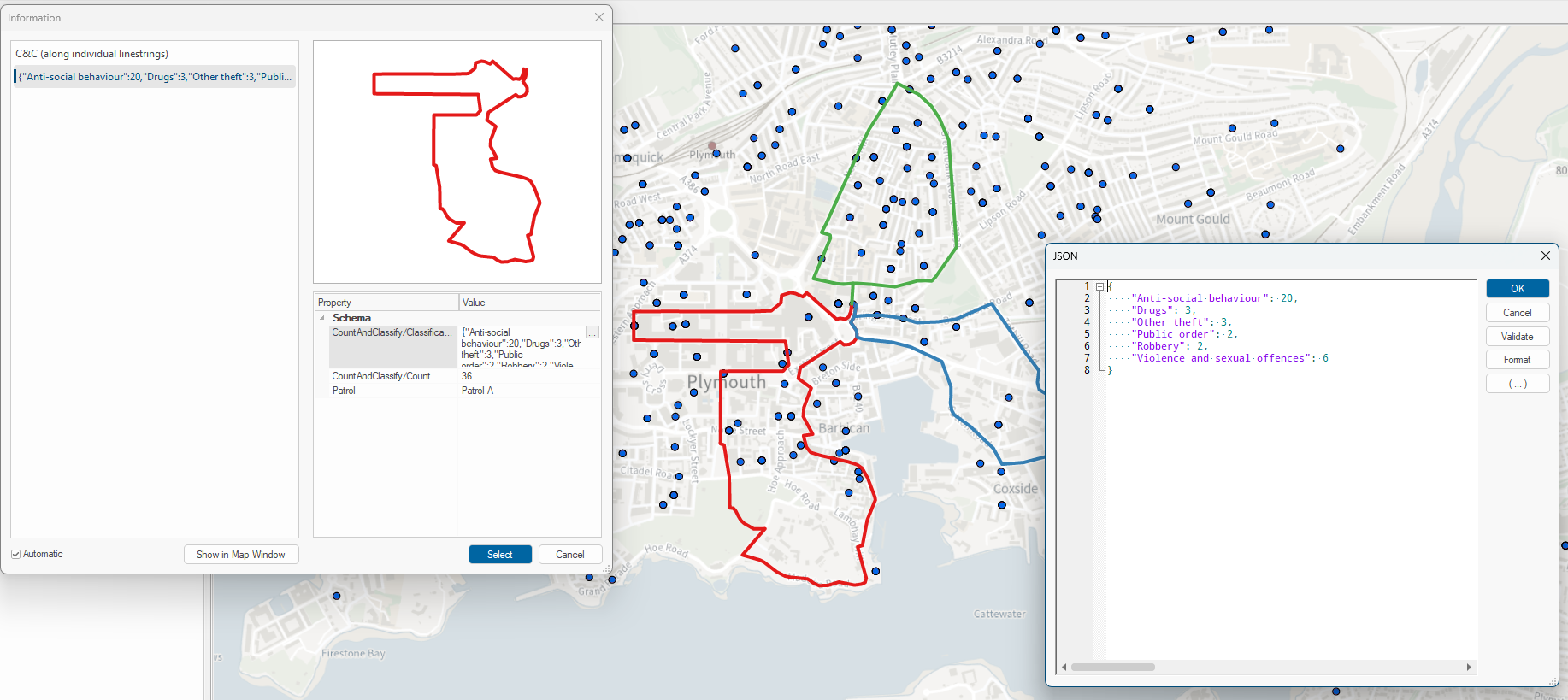Validate the JSON content

tap(1518, 337)
